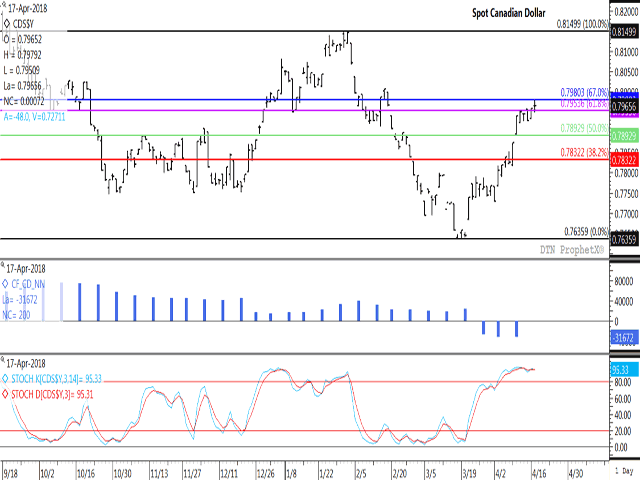Click the 12/26 date on time axis

265,473
